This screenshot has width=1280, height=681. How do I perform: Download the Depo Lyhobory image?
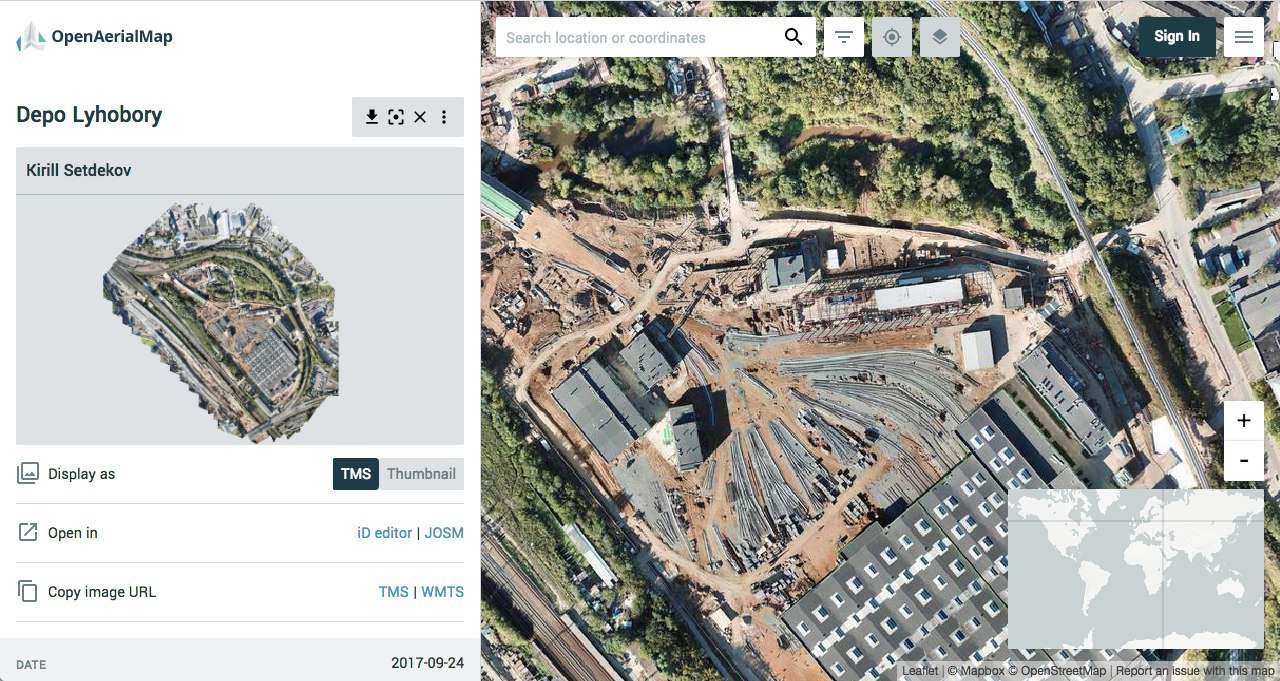pyautogui.click(x=372, y=117)
